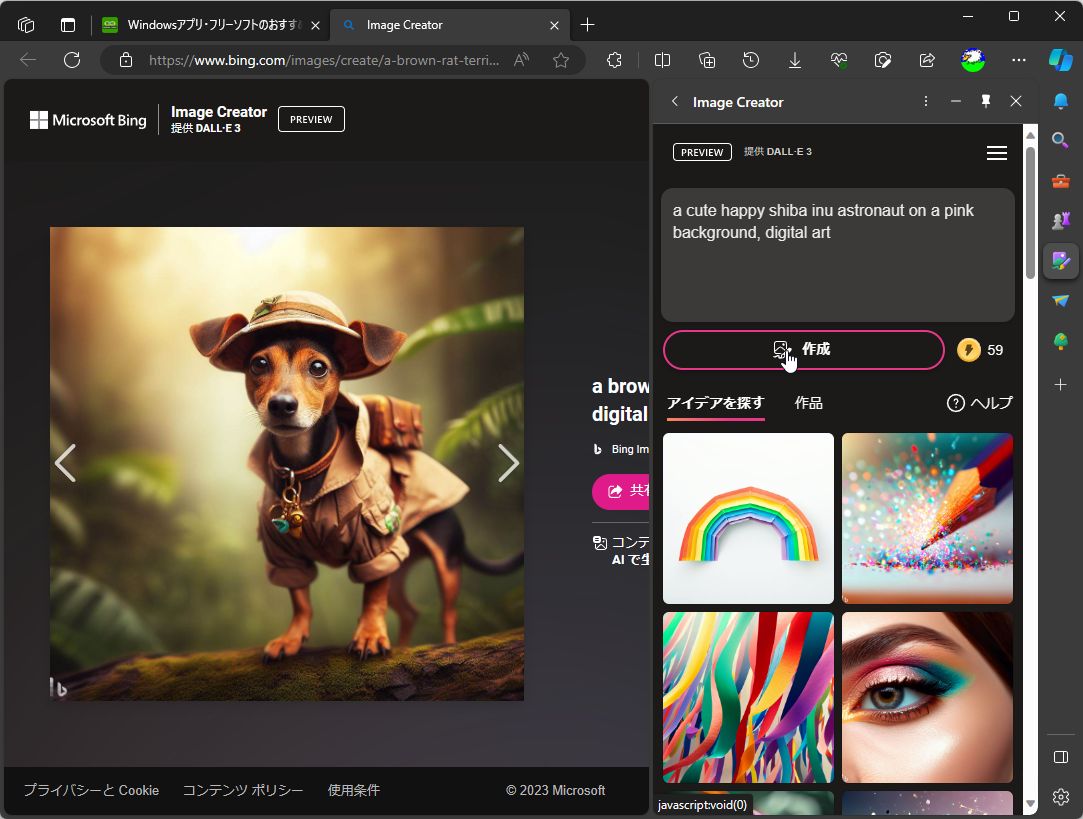Show the previous generated image

click(x=65, y=463)
